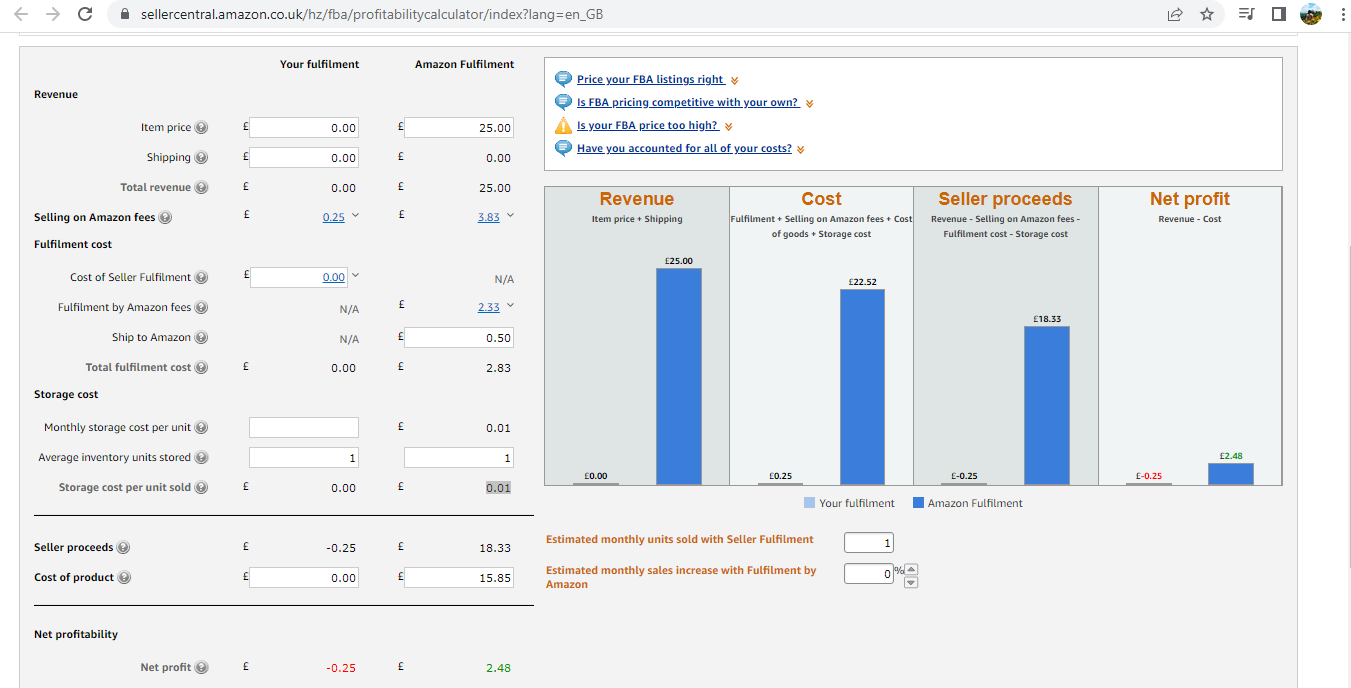The width and height of the screenshot is (1351, 688).
Task: Click Amazon Fulfilment Average inventory units stored field
Action: click(459, 458)
